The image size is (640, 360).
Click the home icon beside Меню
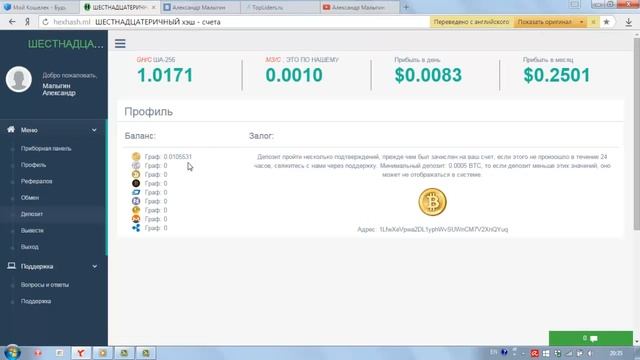(11, 129)
